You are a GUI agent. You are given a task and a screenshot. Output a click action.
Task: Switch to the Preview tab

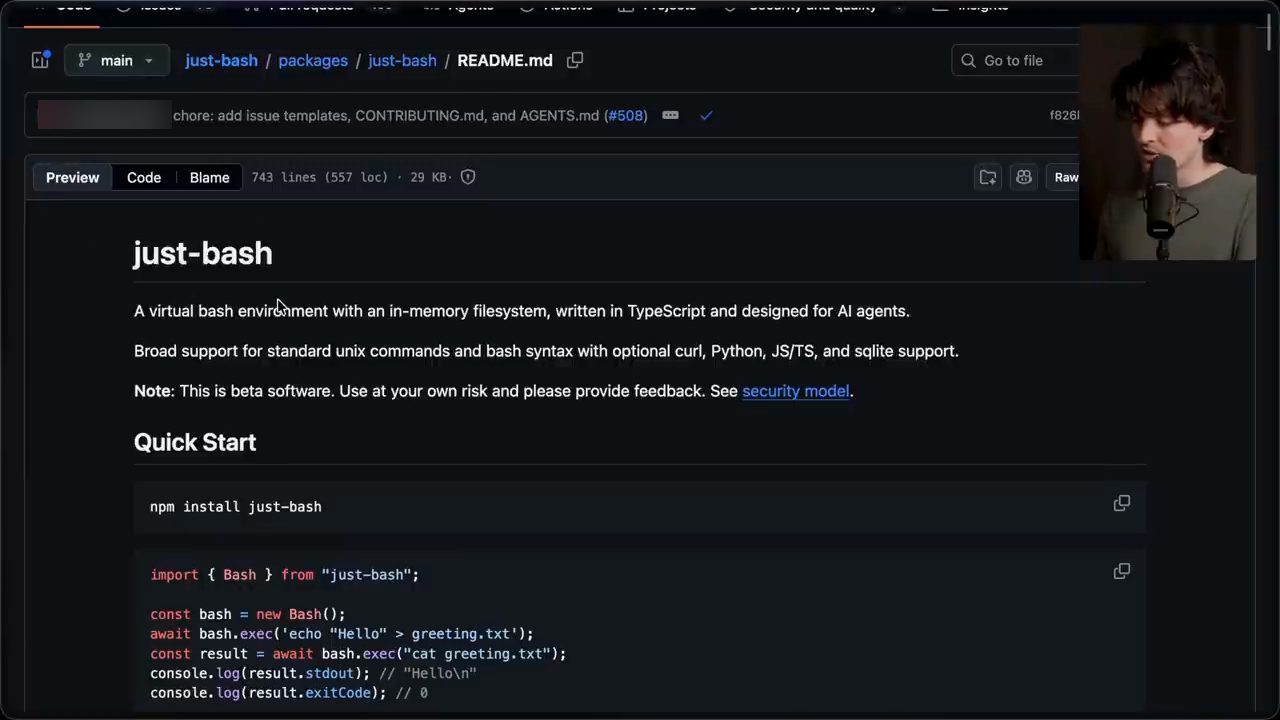tap(72, 177)
